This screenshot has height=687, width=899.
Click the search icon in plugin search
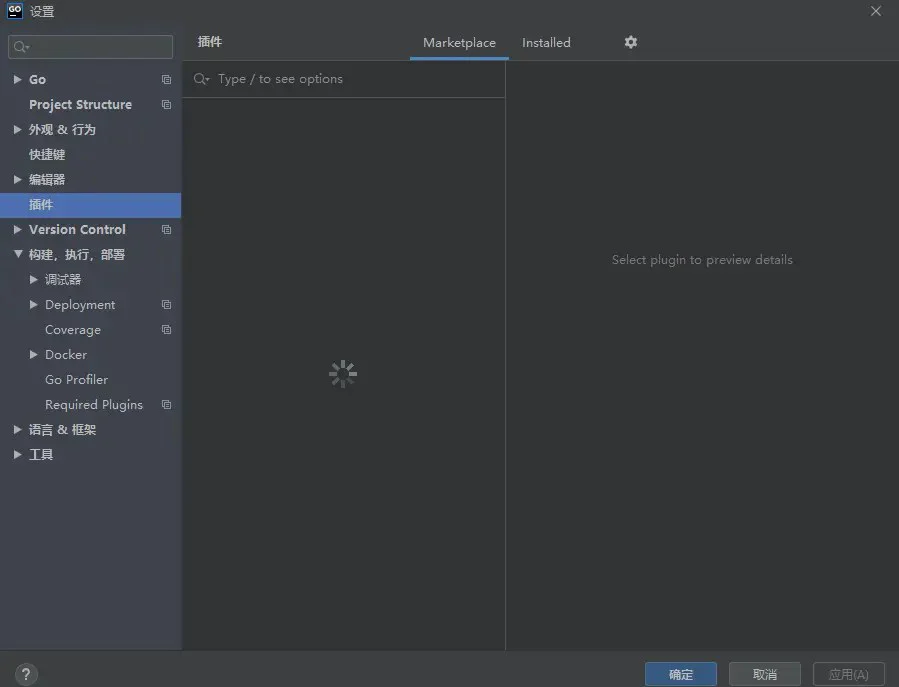(x=201, y=79)
